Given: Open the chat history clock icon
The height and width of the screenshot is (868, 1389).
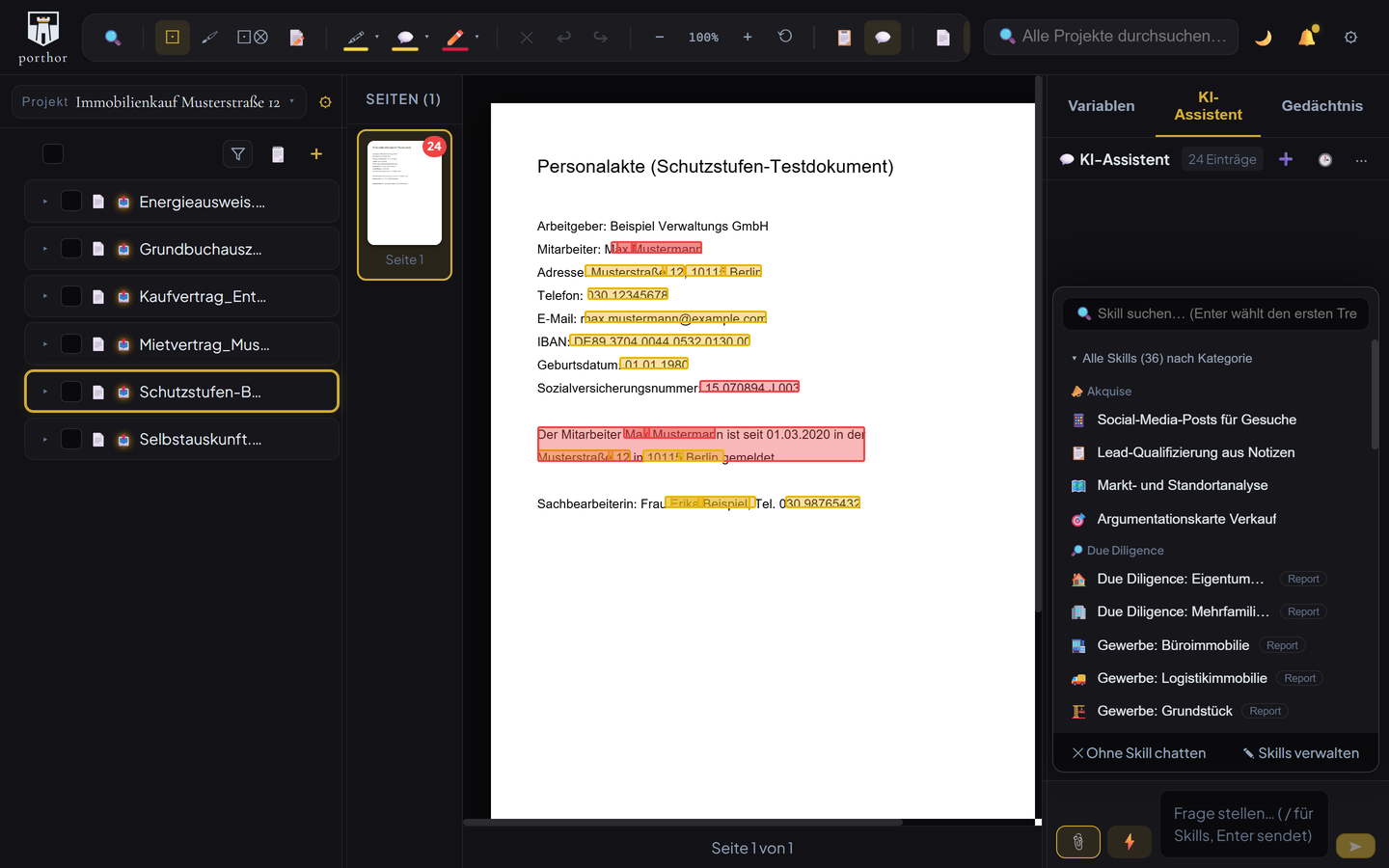Looking at the screenshot, I should (x=1325, y=160).
